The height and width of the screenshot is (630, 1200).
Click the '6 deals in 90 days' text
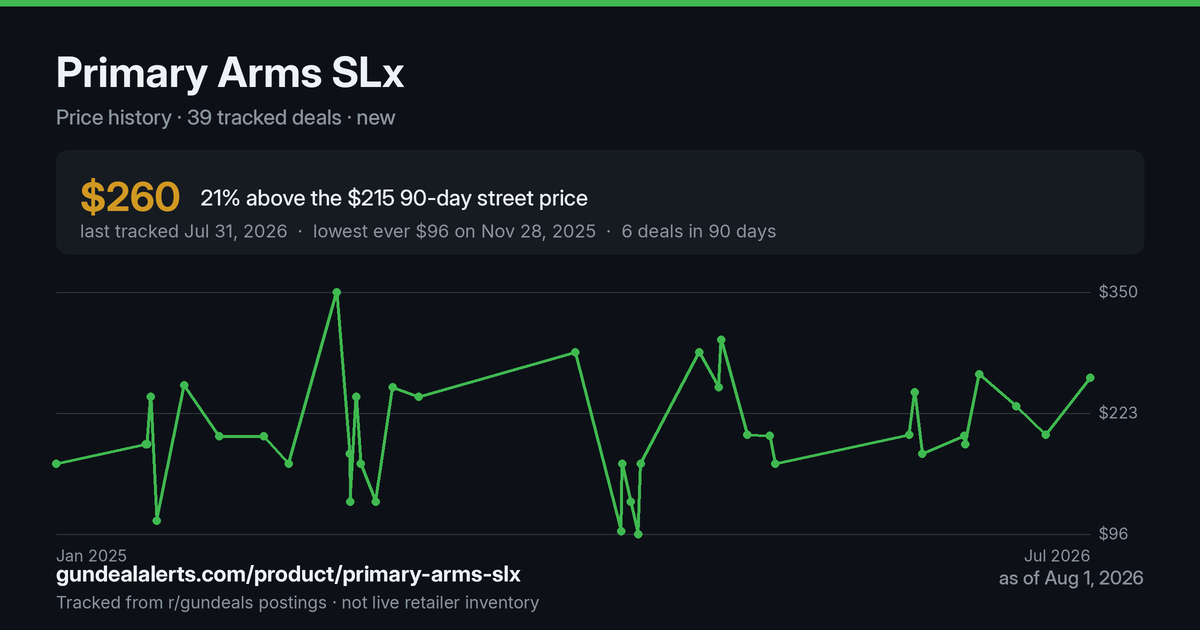point(698,231)
